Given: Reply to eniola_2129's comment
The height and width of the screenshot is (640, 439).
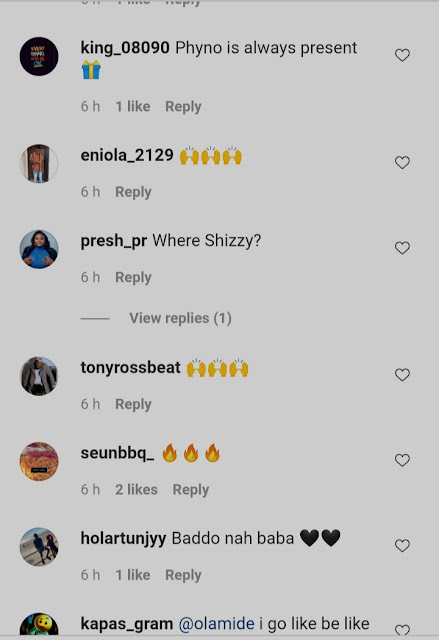Looking at the screenshot, I should [133, 192].
